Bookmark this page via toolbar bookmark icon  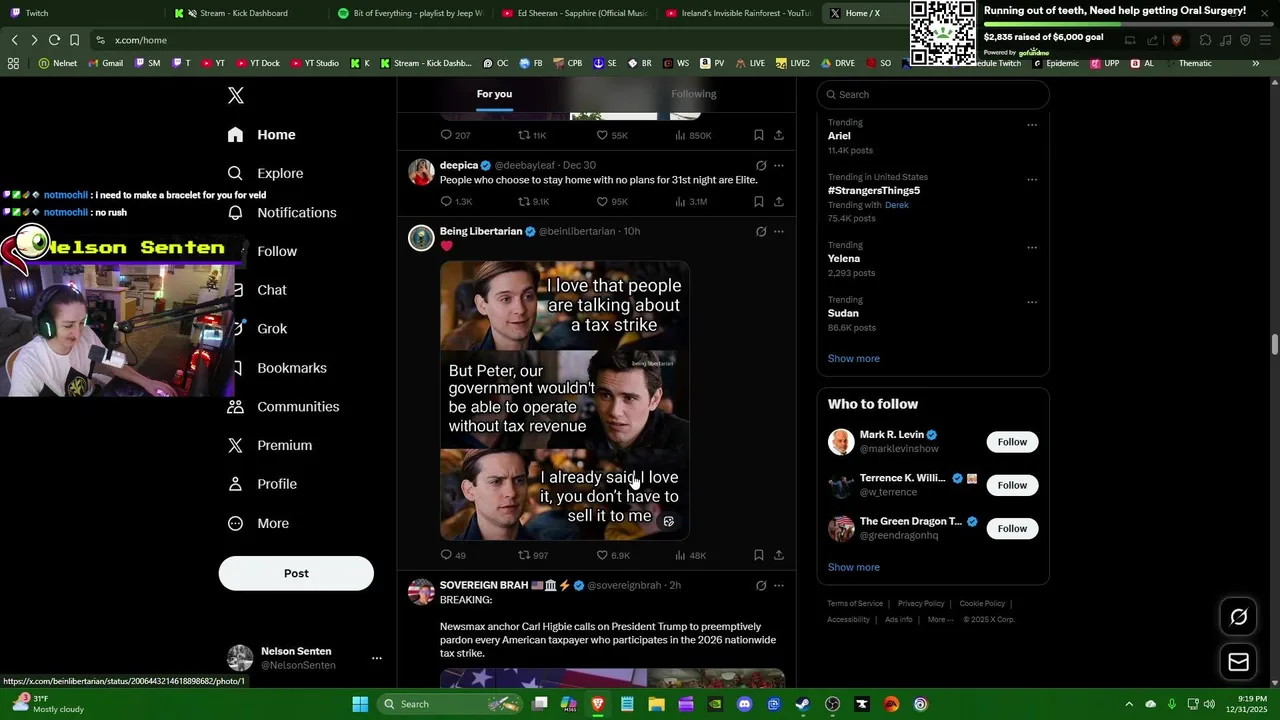pos(74,40)
